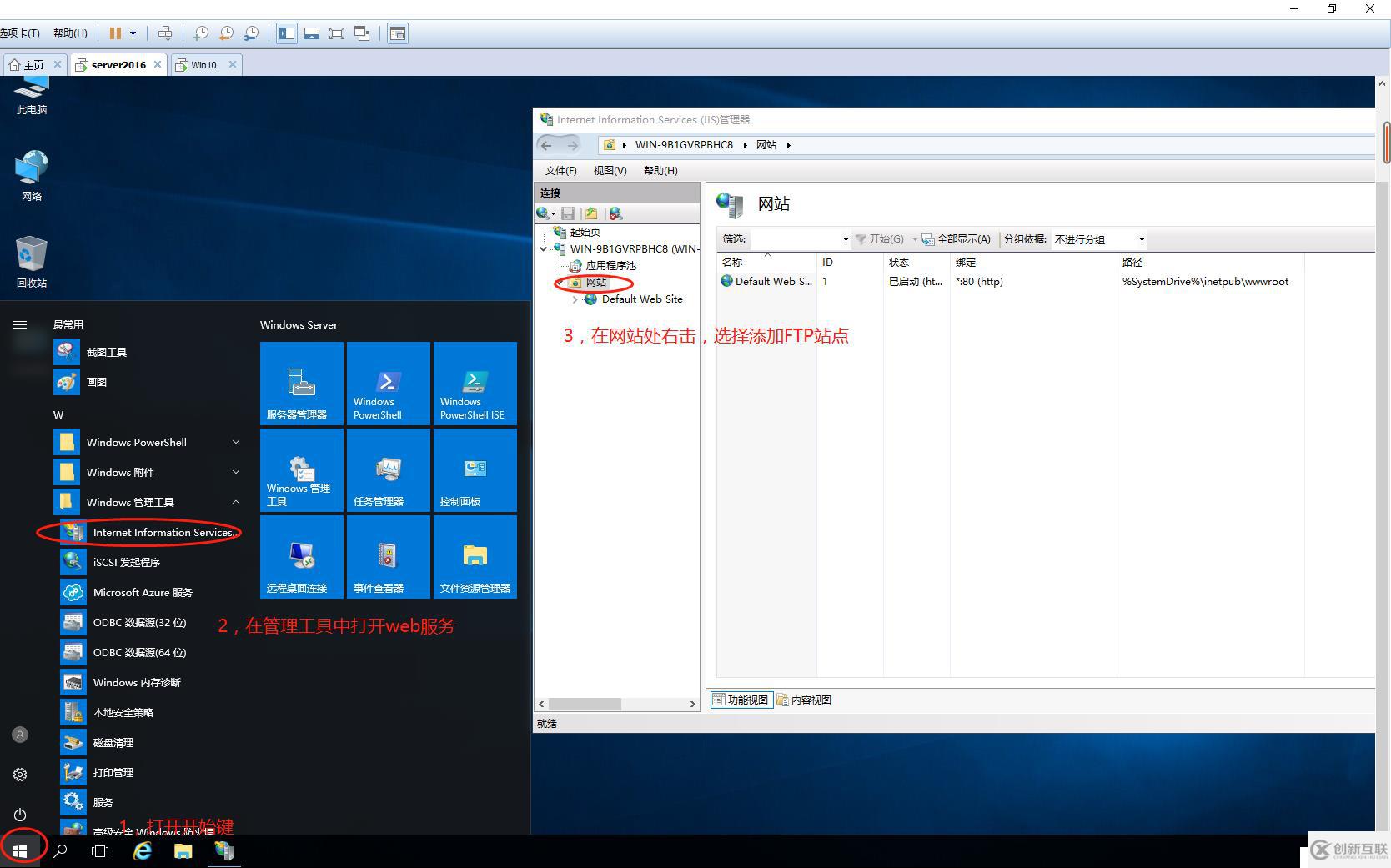Expand the Windows PowerShell folder
This screenshot has width=1391, height=868.
coord(236,442)
